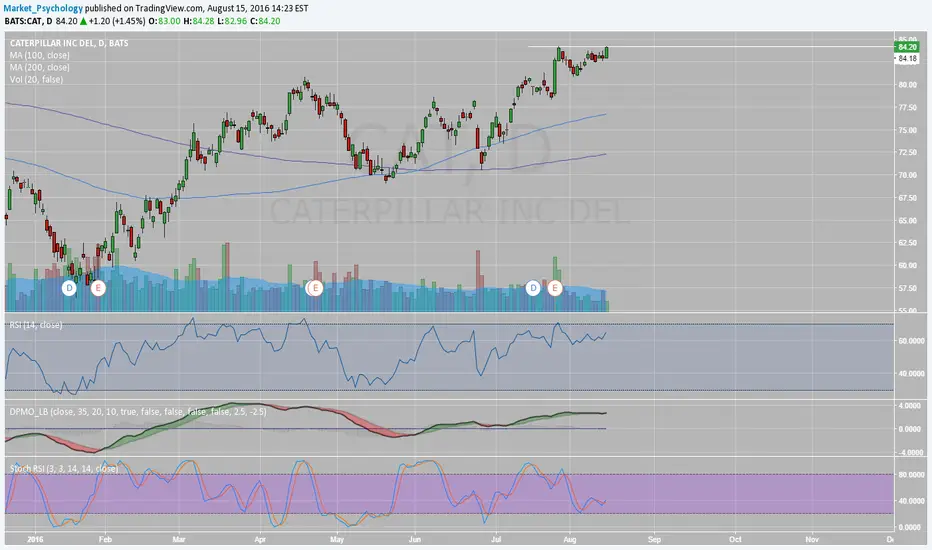Click the 75.00 price axis label
This screenshot has width=932, height=550.
pyautogui.click(x=908, y=130)
